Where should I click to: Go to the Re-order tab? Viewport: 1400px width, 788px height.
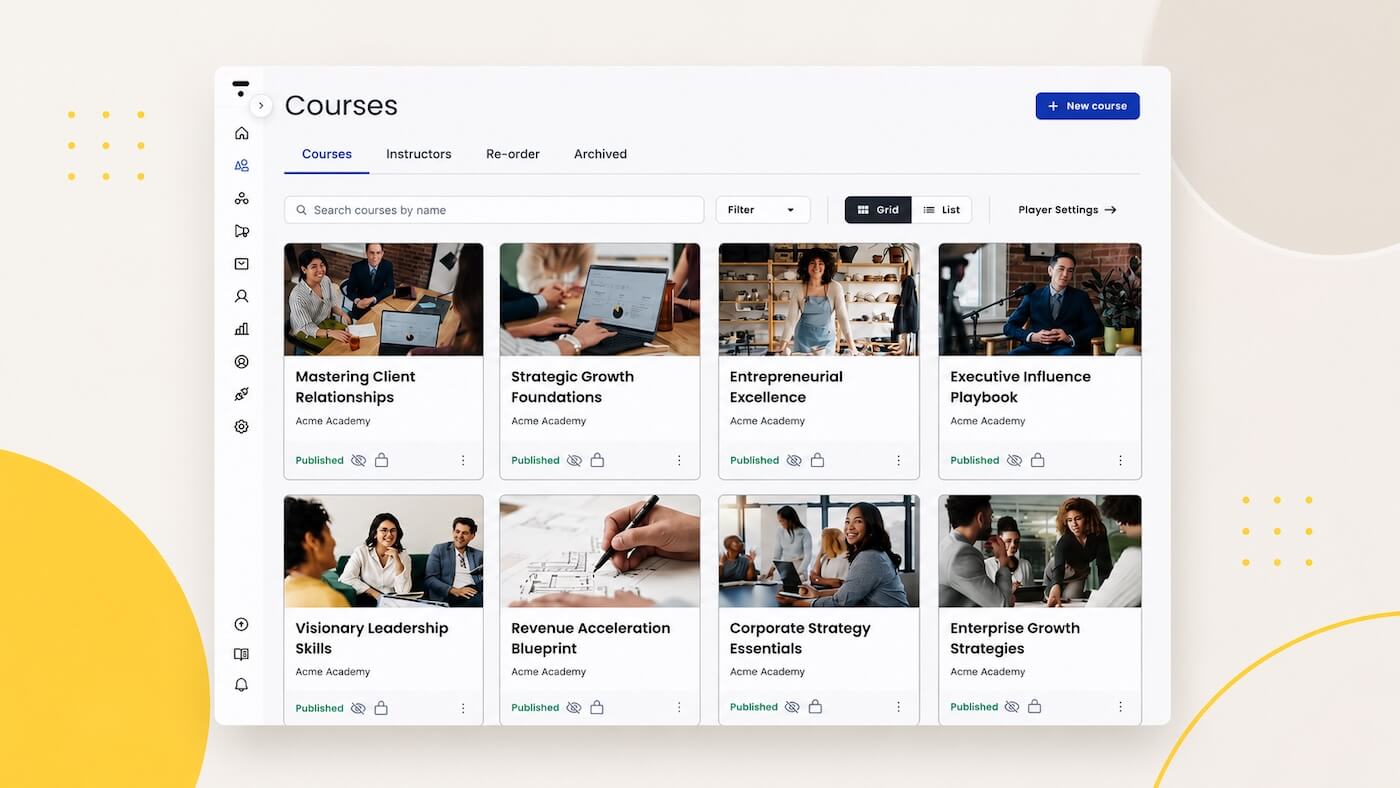coord(513,154)
